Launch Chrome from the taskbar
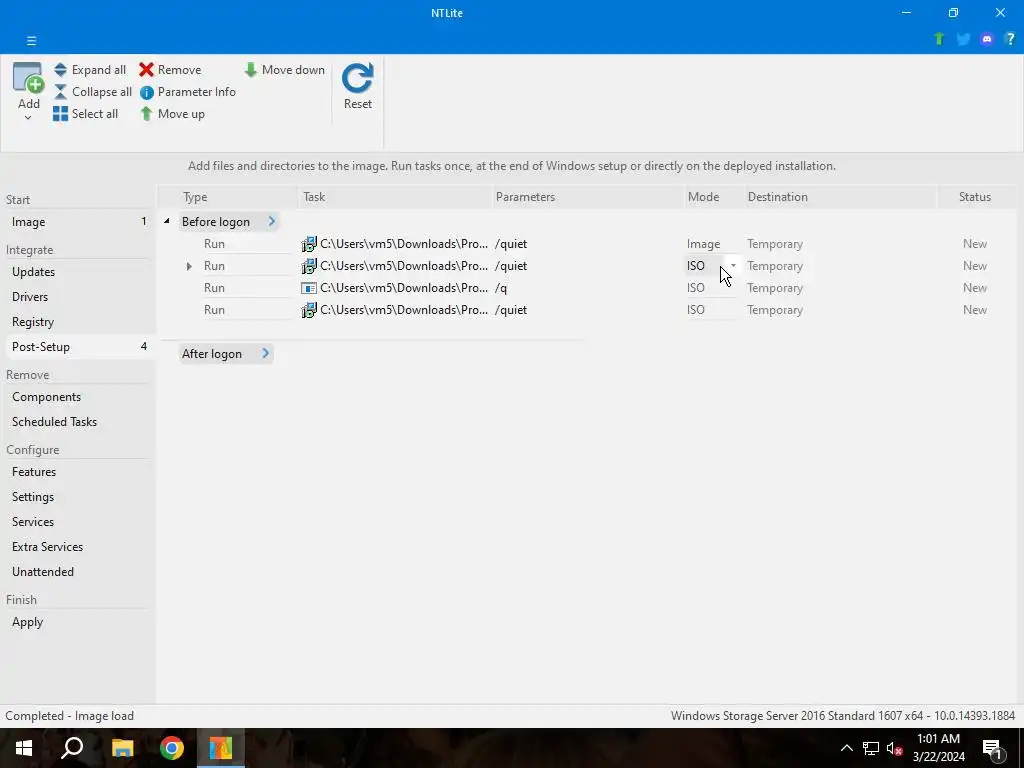Viewport: 1024px width, 768px height. click(172, 748)
